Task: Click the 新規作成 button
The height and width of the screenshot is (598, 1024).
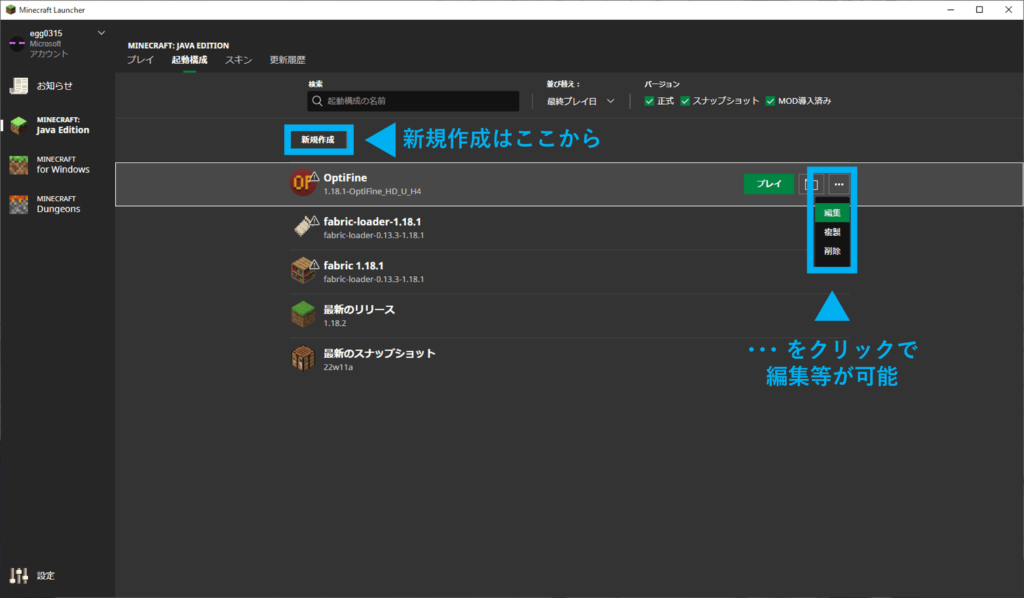Action: point(318,140)
